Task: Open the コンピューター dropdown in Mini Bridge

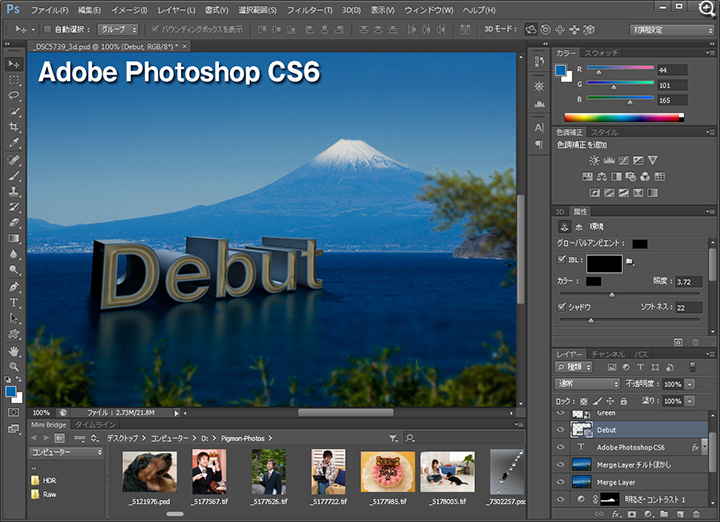Action: click(67, 452)
